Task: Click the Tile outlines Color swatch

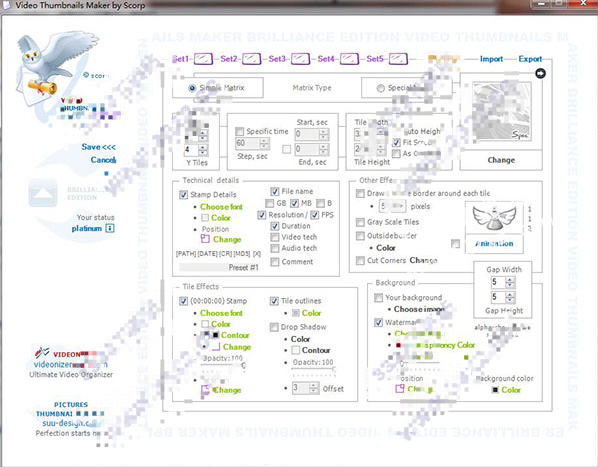Action: [x=296, y=313]
